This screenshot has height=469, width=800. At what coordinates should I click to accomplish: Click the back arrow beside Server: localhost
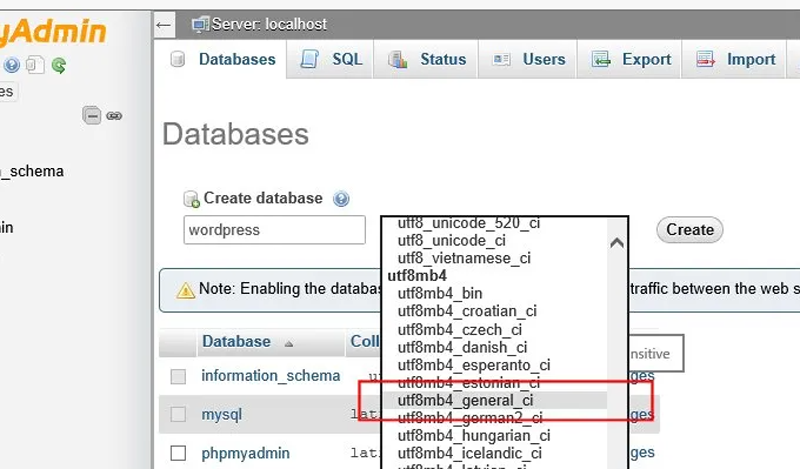[165, 23]
